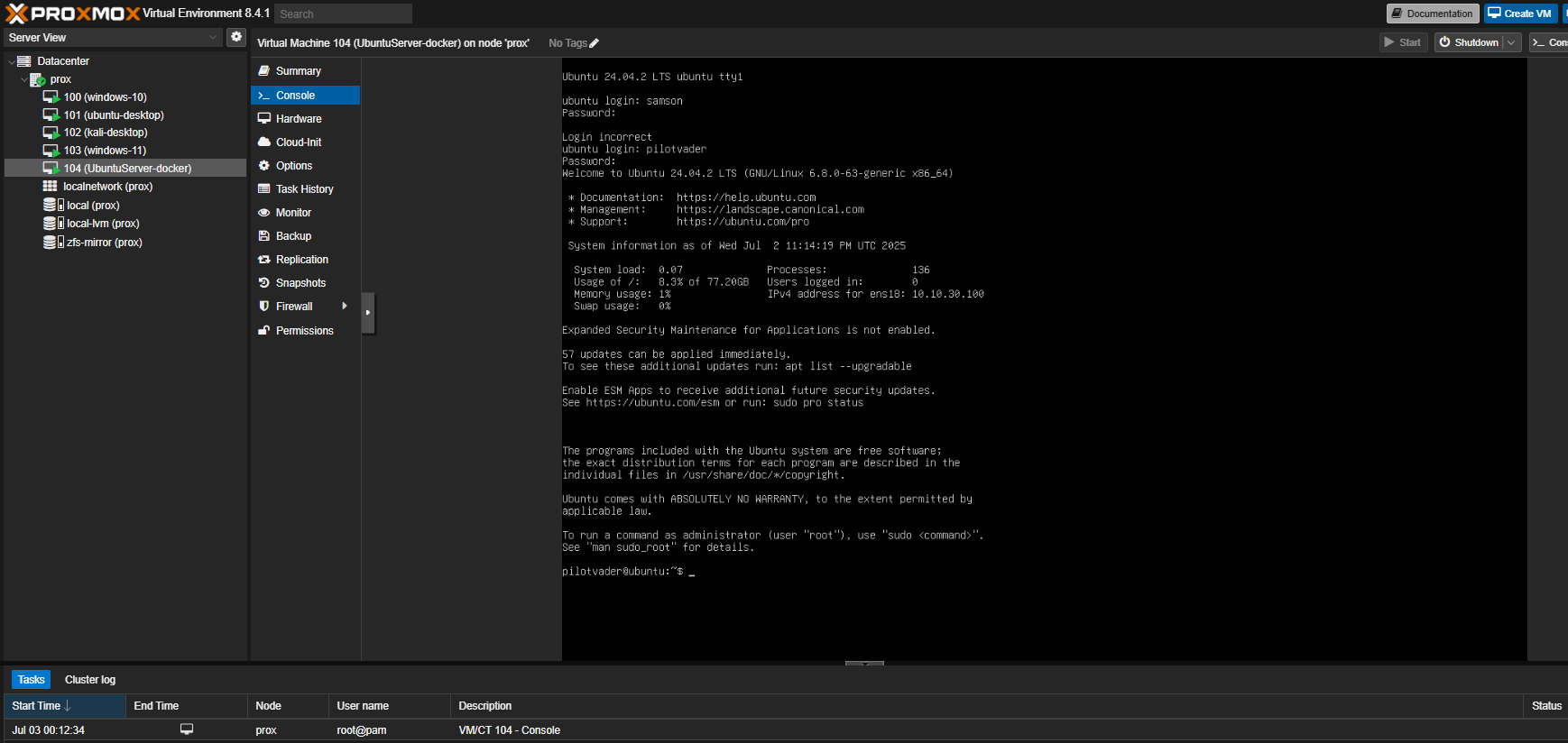Click the localnetwork grid icon
The width and height of the screenshot is (1568, 743).
click(x=51, y=187)
